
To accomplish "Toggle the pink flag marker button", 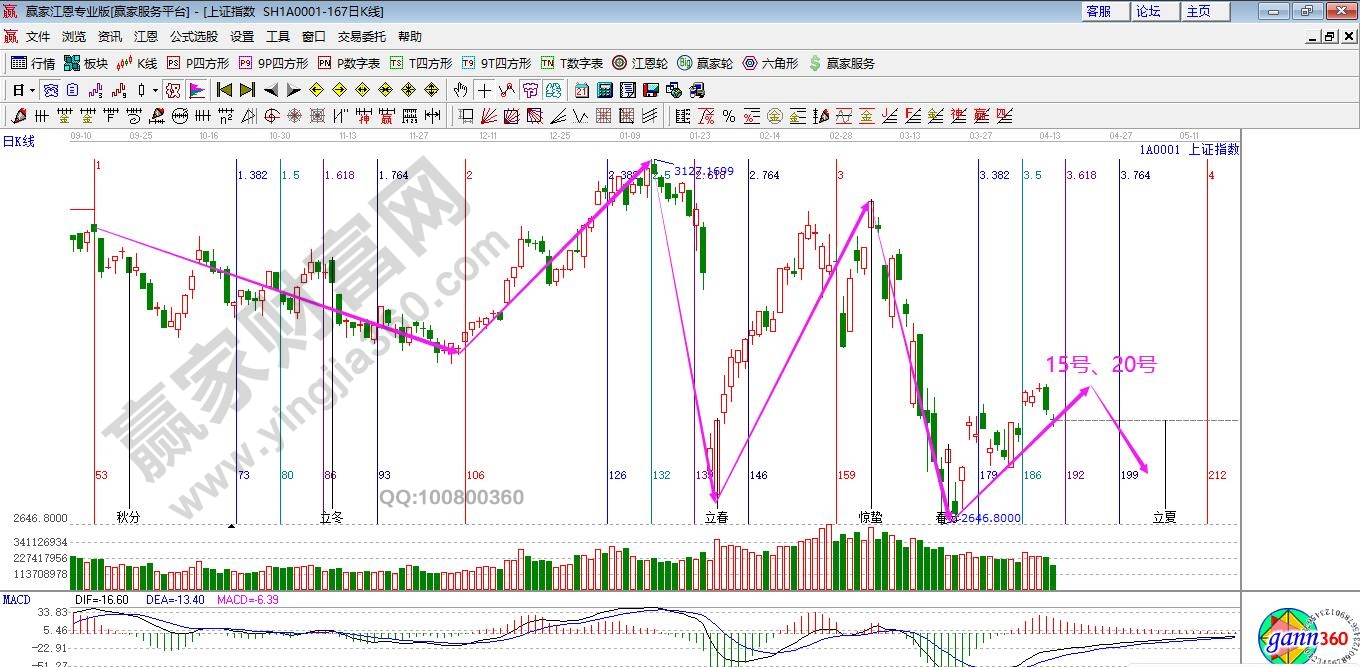I will tap(197, 90).
